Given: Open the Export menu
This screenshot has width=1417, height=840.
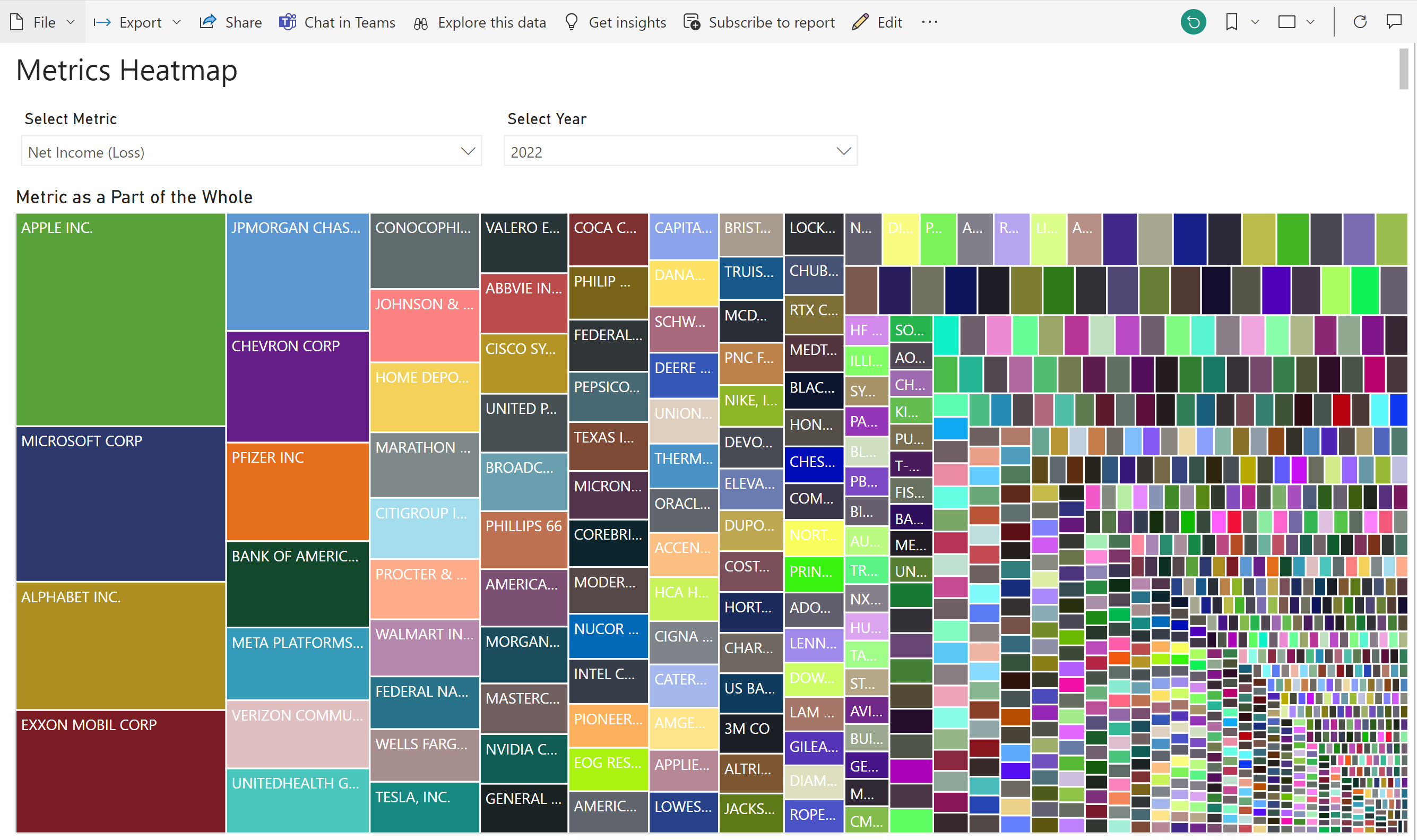Looking at the screenshot, I should [137, 22].
